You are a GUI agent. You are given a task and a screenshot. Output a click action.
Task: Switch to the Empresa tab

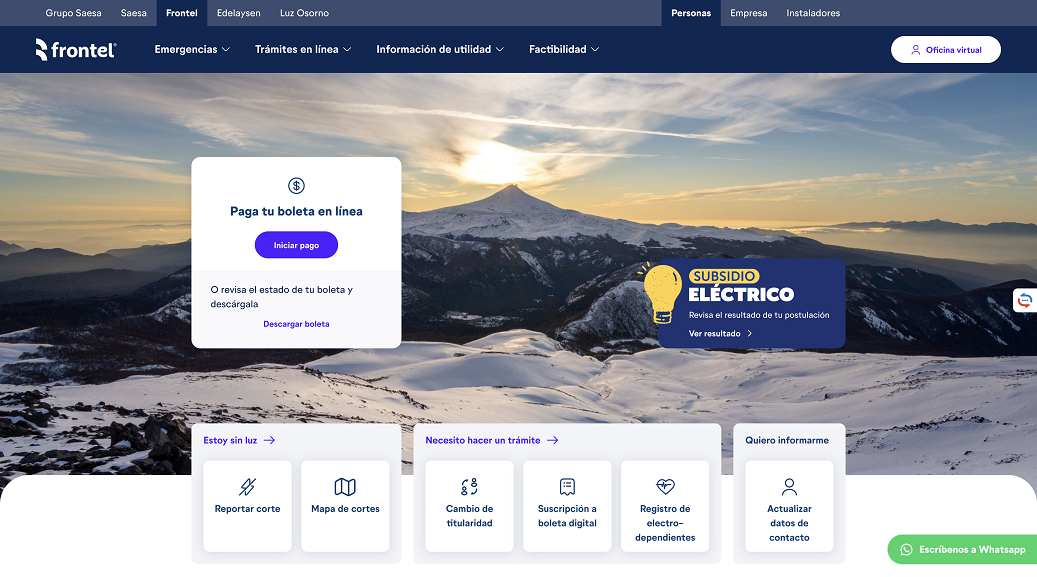(749, 13)
